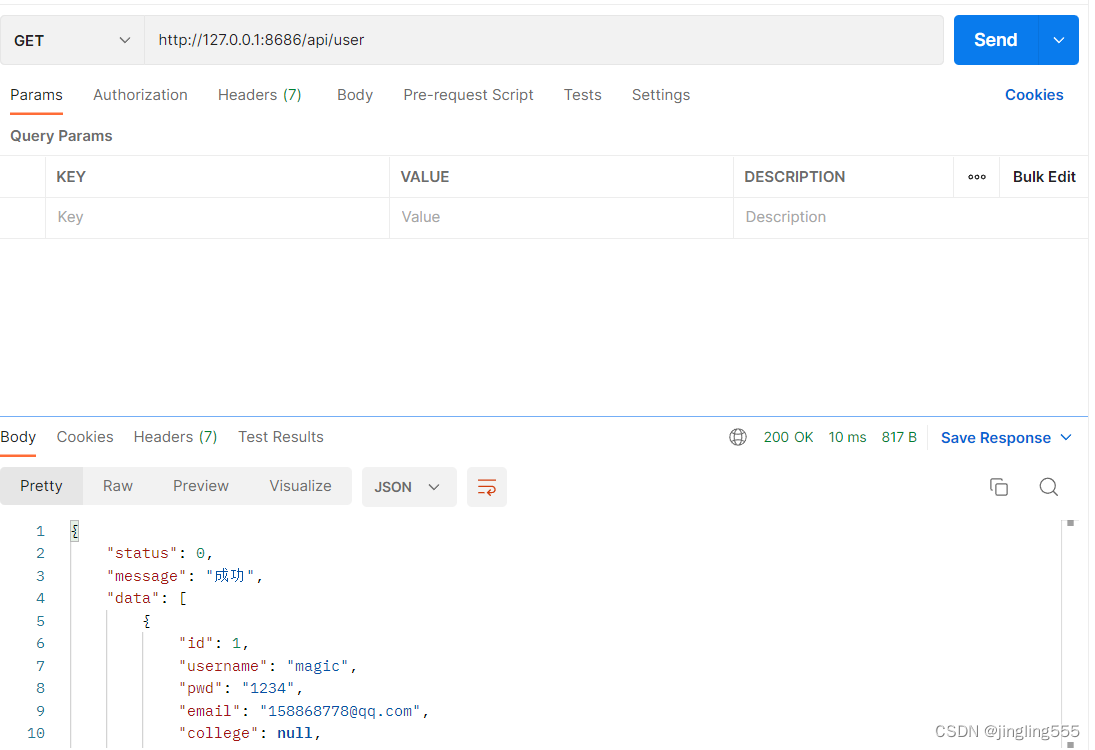This screenshot has height=750, width=1095.
Task: Open the response Cookies tab
Action: [x=84, y=437]
